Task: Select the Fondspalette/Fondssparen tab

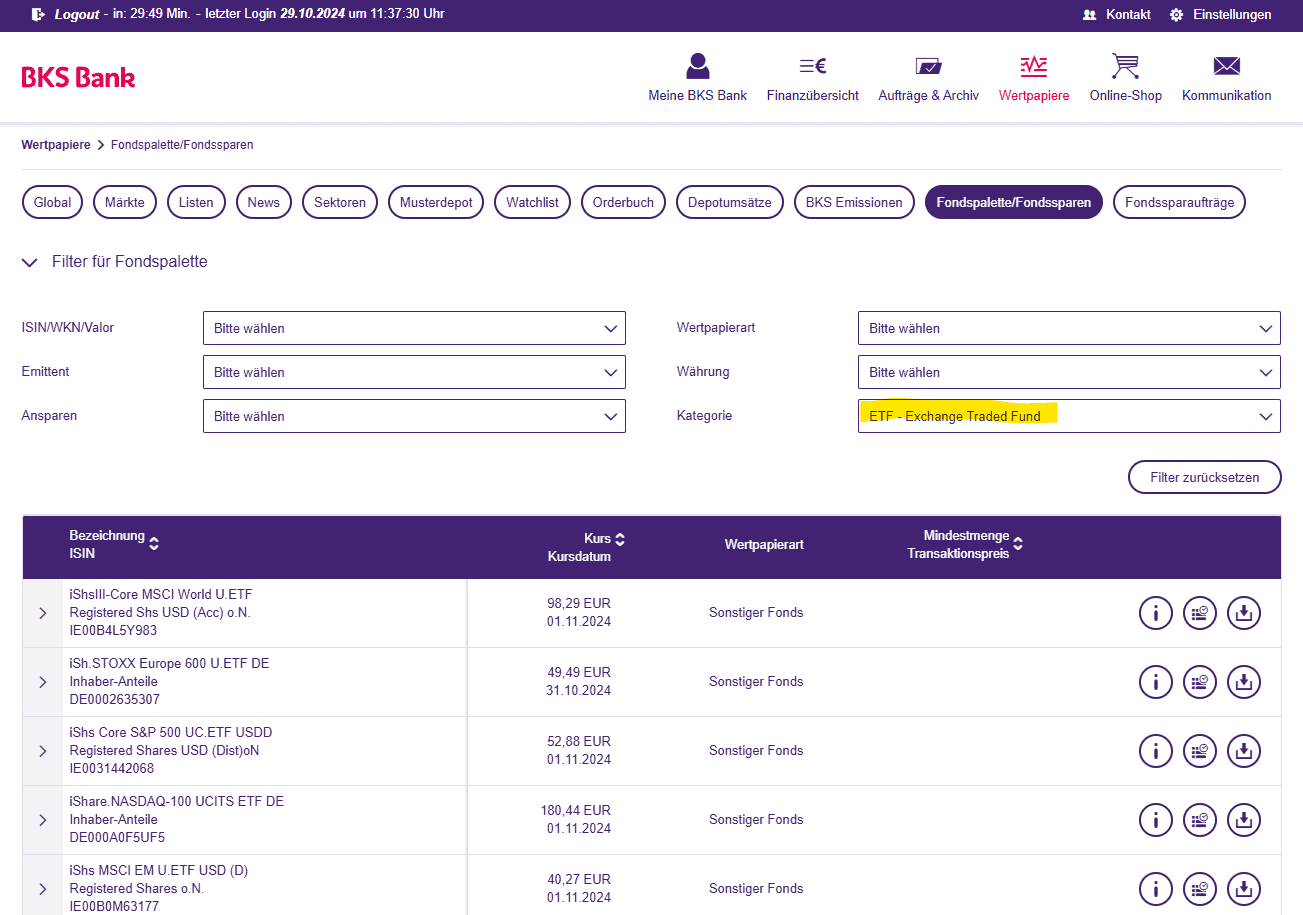Action: pos(1014,202)
